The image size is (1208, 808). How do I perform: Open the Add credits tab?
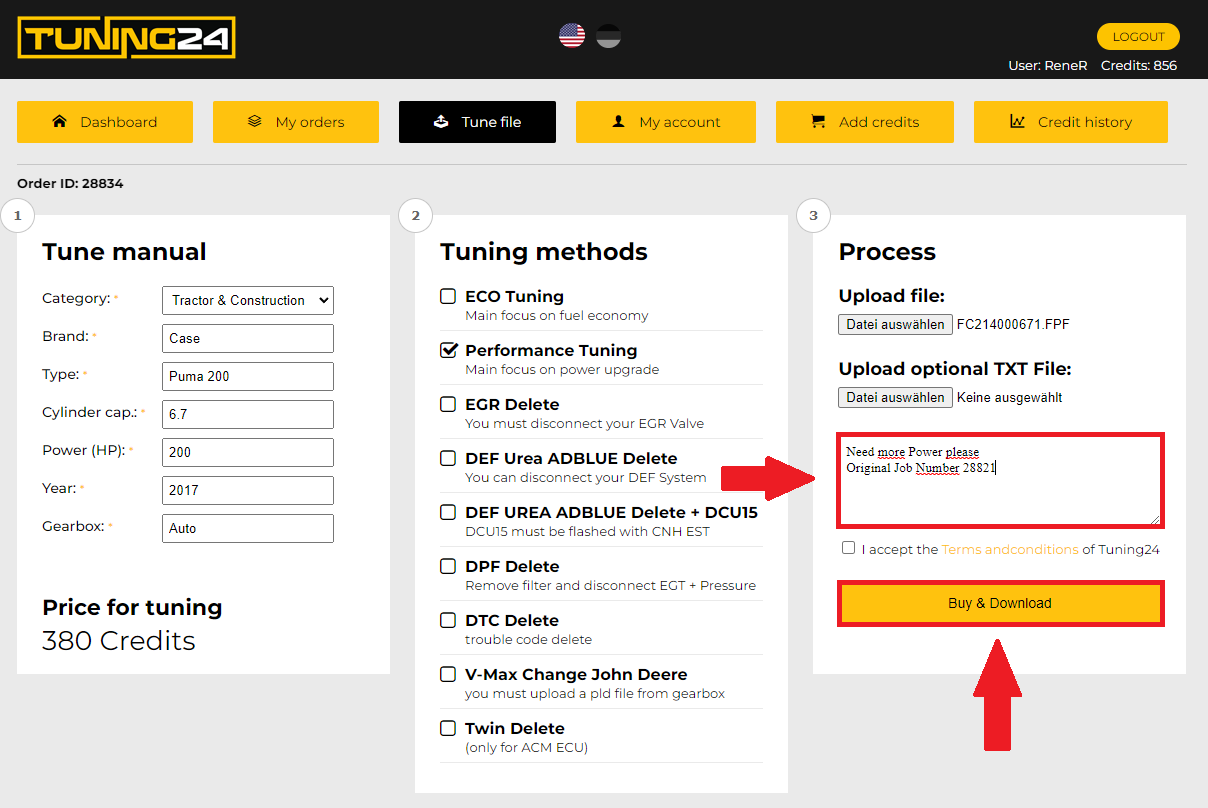point(865,122)
